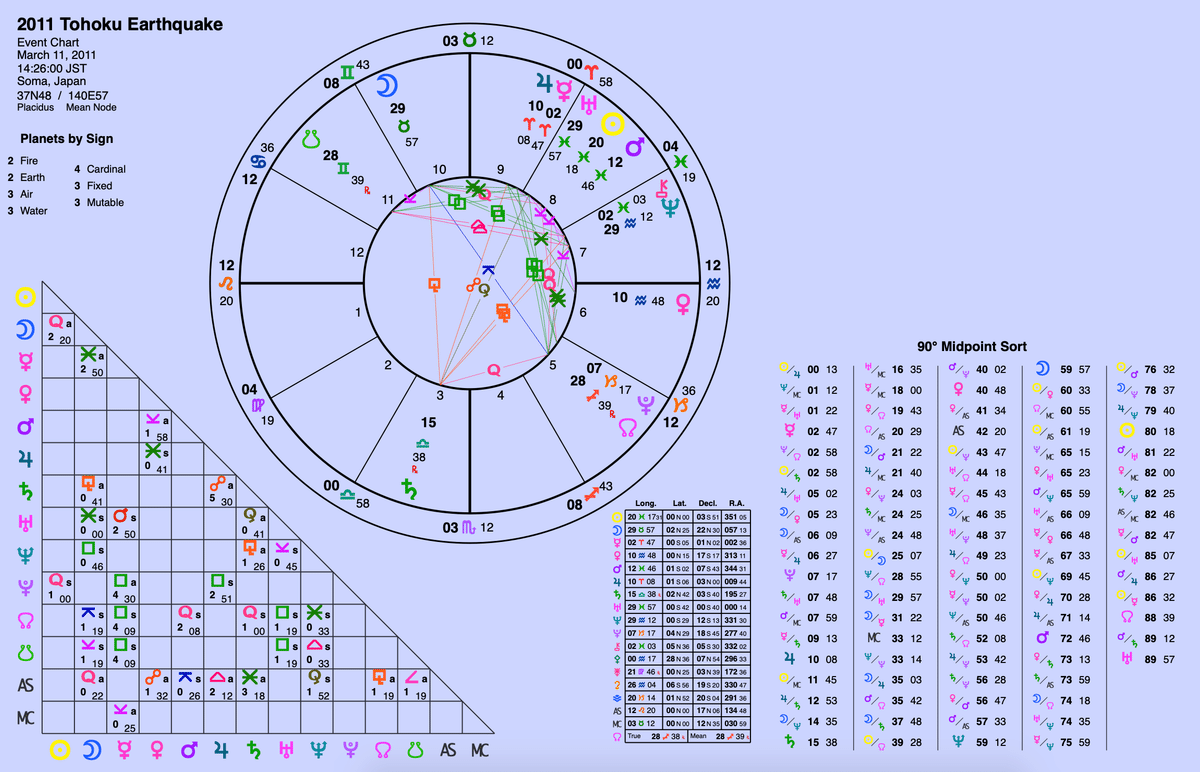Select the MC label in grid's bottom row
The image size is (1200, 772).
[x=480, y=750]
